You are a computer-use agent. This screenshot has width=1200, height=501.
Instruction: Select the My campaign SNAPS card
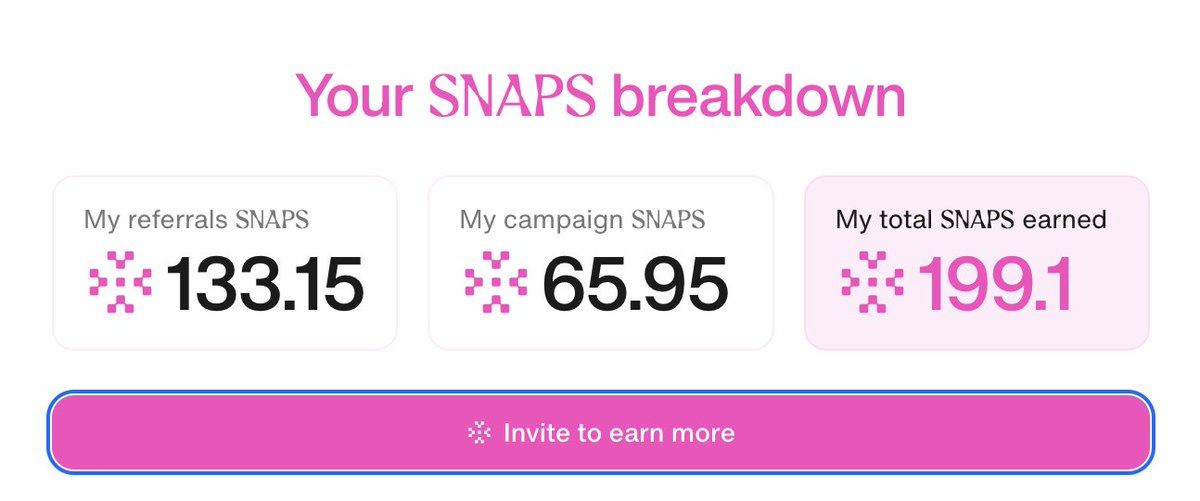click(x=601, y=263)
